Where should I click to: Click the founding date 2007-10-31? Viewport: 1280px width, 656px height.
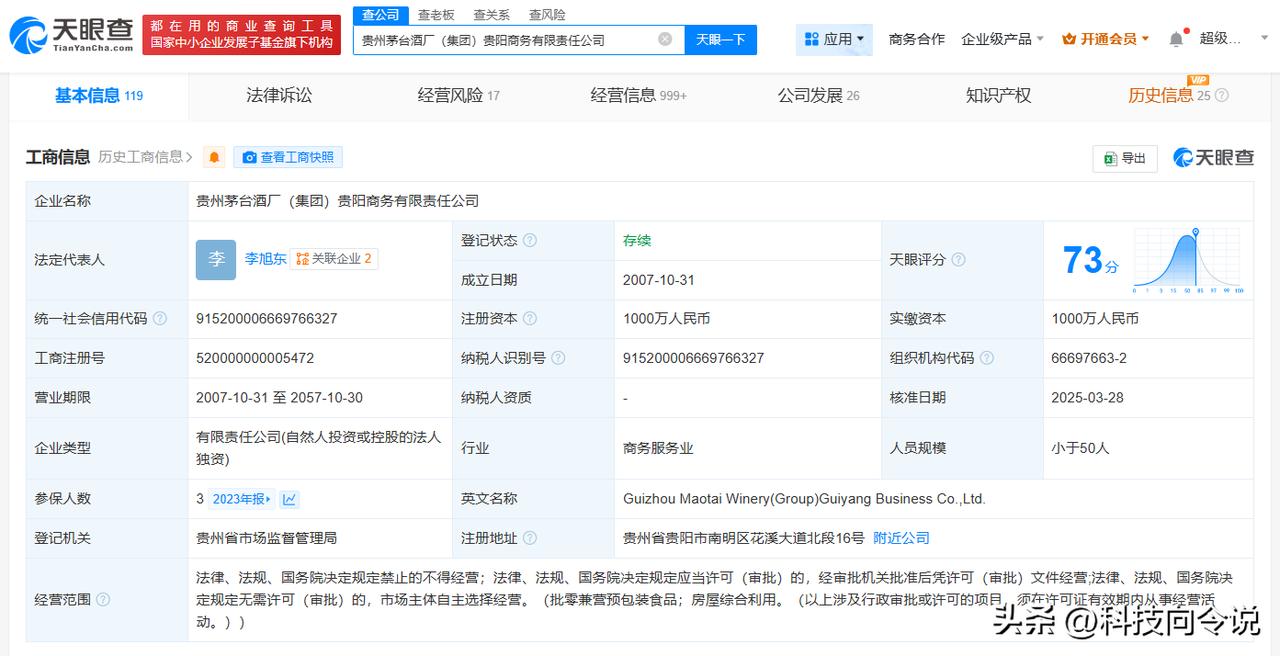(658, 280)
